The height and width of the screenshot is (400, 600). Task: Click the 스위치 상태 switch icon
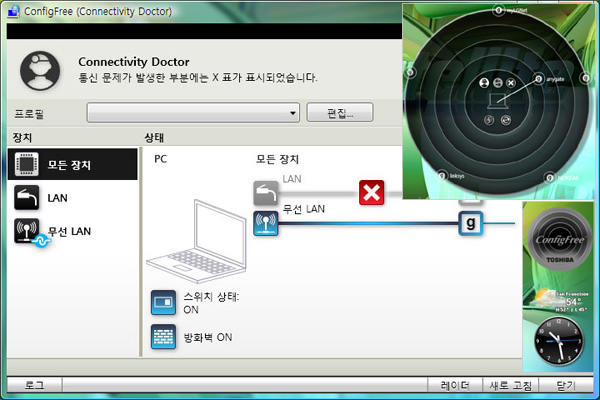[x=163, y=302]
